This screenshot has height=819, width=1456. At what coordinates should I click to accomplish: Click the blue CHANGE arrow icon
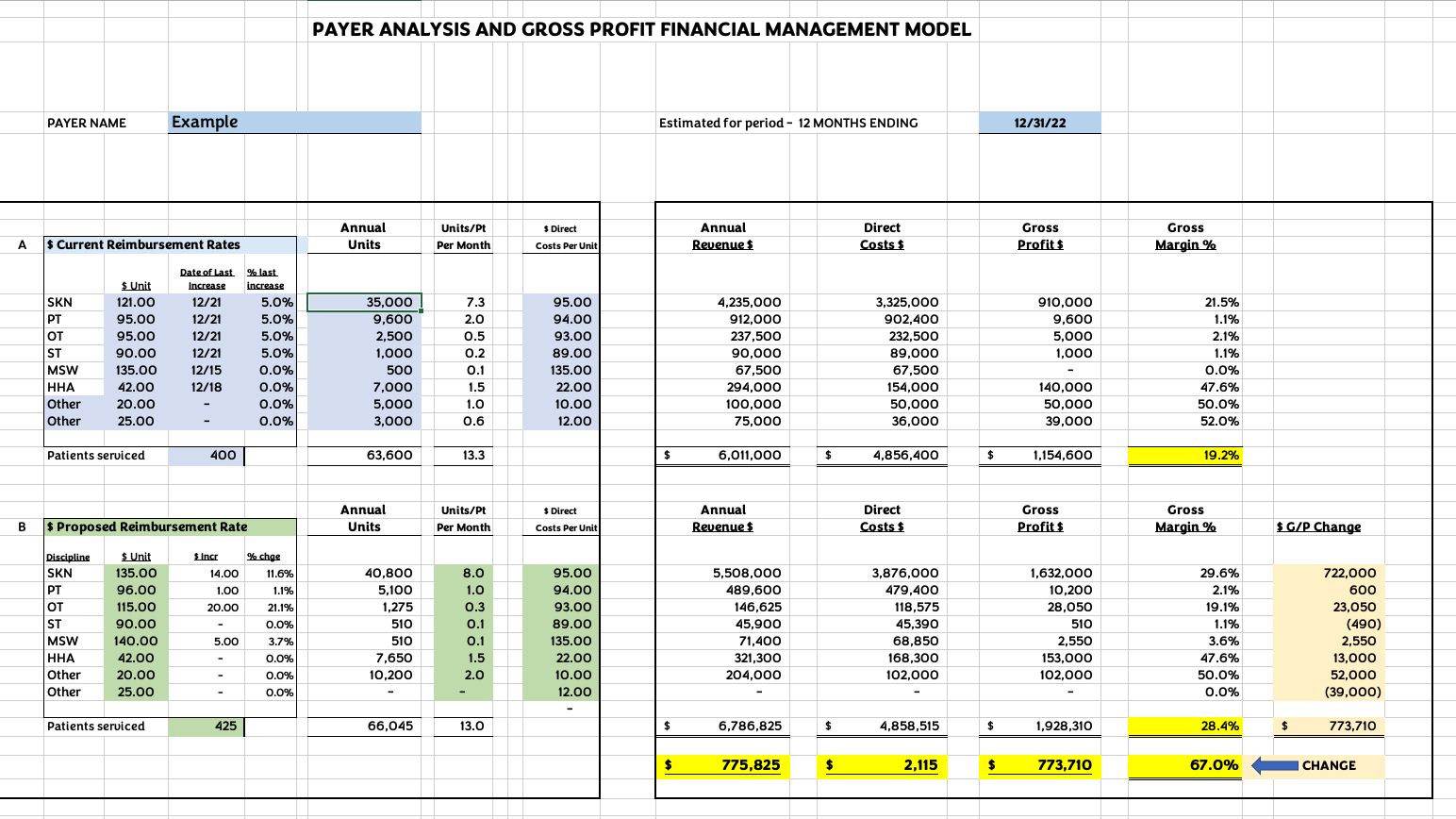coord(1275,765)
